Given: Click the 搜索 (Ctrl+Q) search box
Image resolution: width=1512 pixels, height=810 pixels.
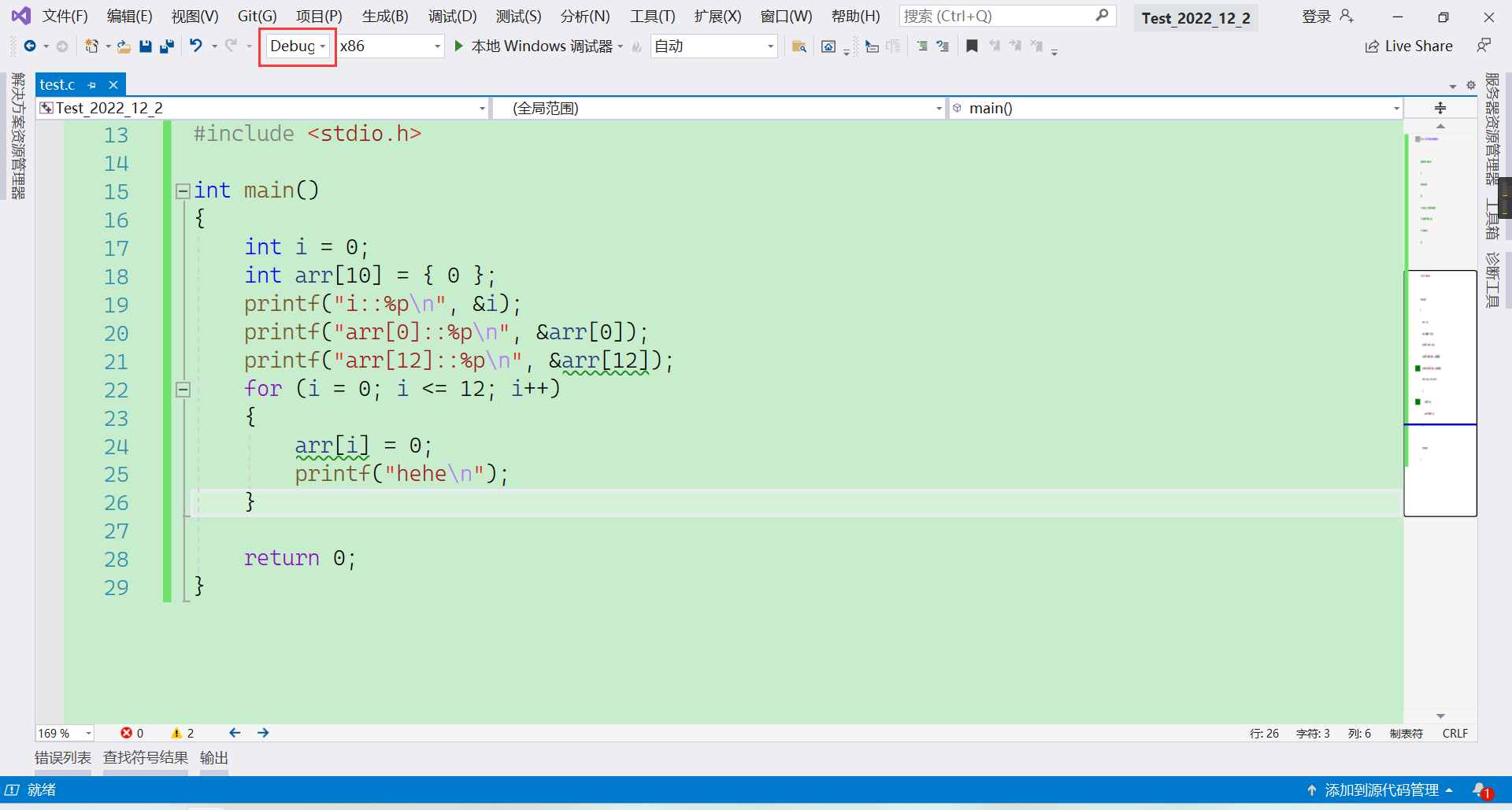Looking at the screenshot, I should pos(1007,16).
